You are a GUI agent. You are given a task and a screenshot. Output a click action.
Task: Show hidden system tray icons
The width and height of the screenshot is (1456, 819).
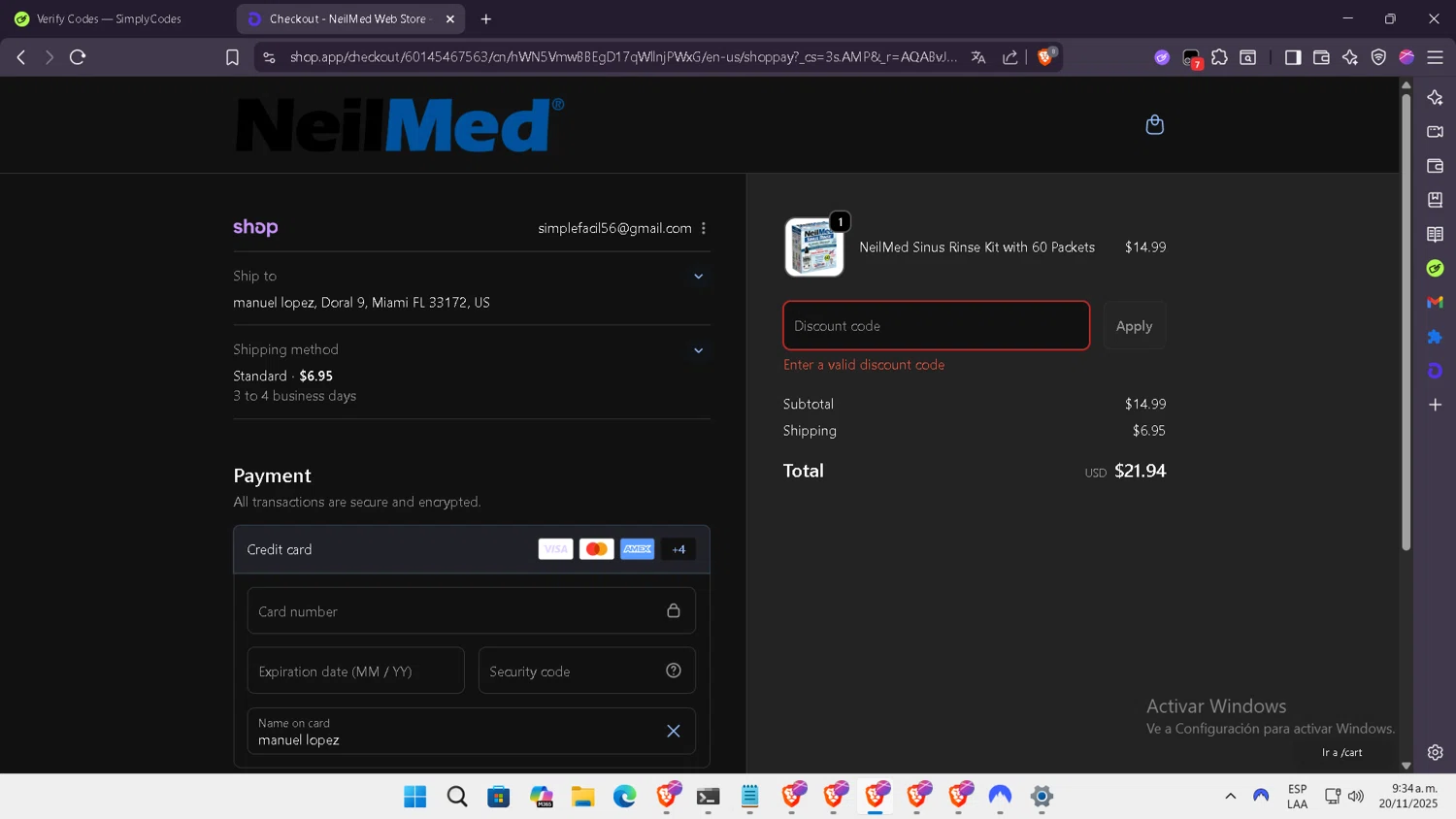[x=1230, y=796]
